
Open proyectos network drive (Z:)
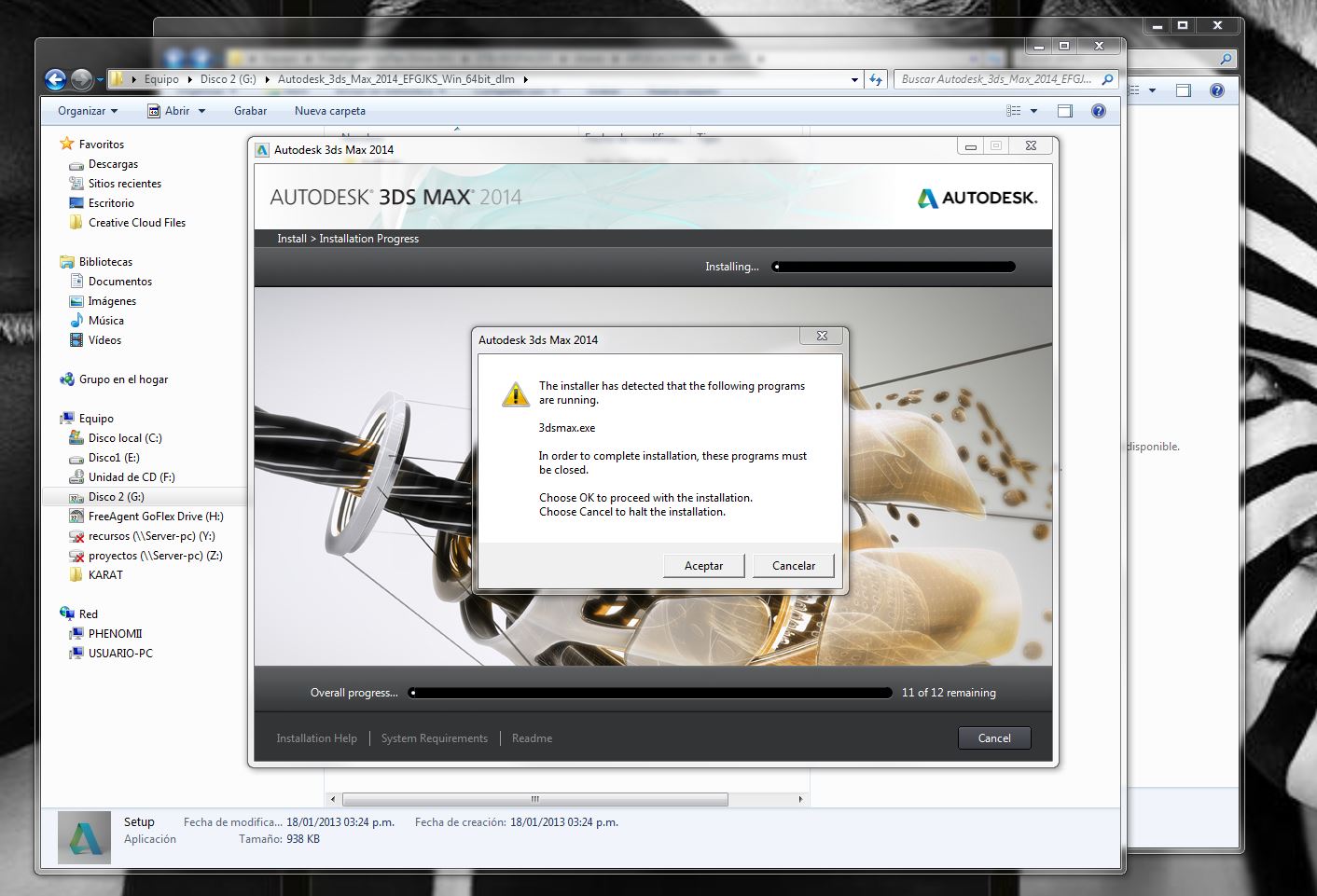[155, 556]
